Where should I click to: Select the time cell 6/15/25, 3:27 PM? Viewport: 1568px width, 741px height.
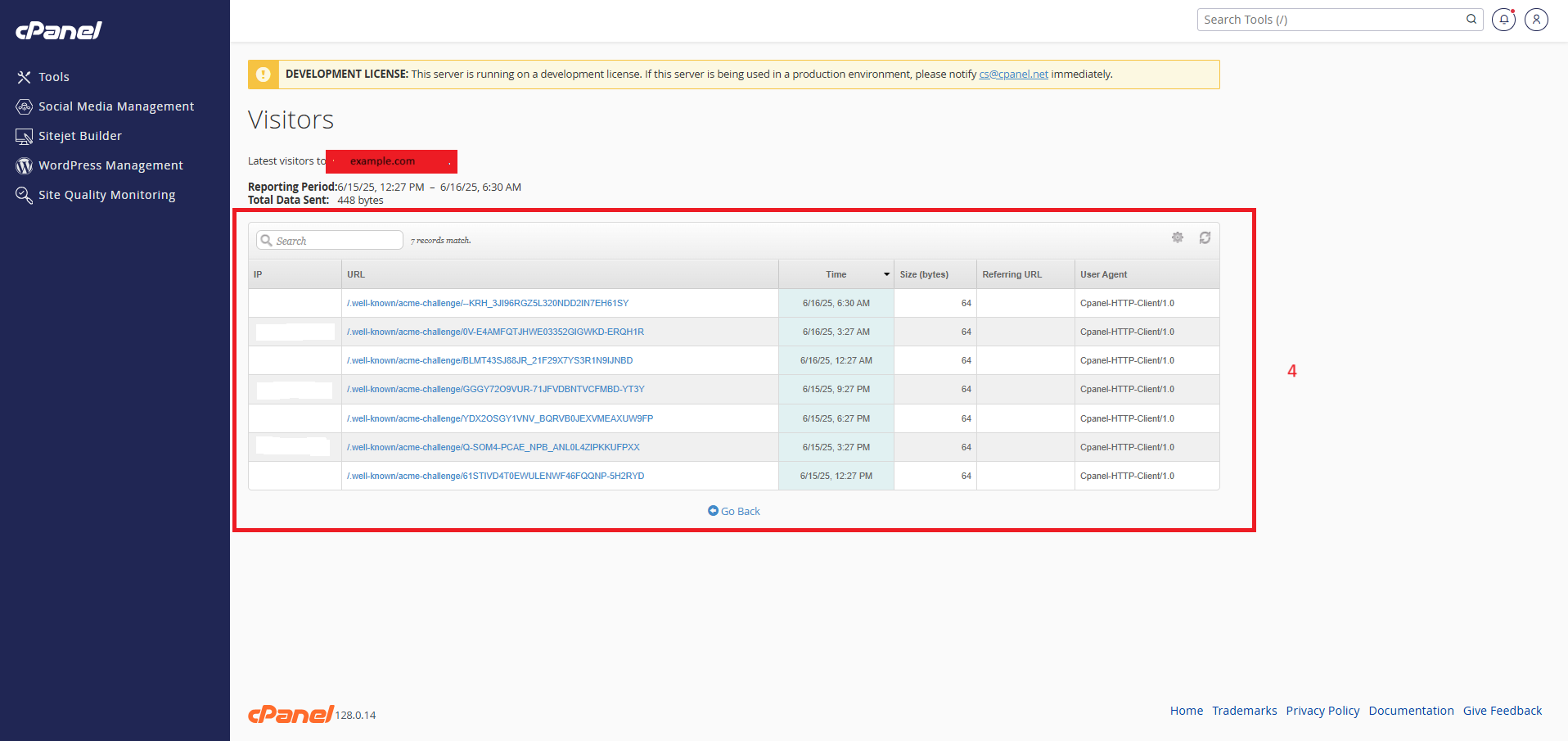pyautogui.click(x=836, y=447)
